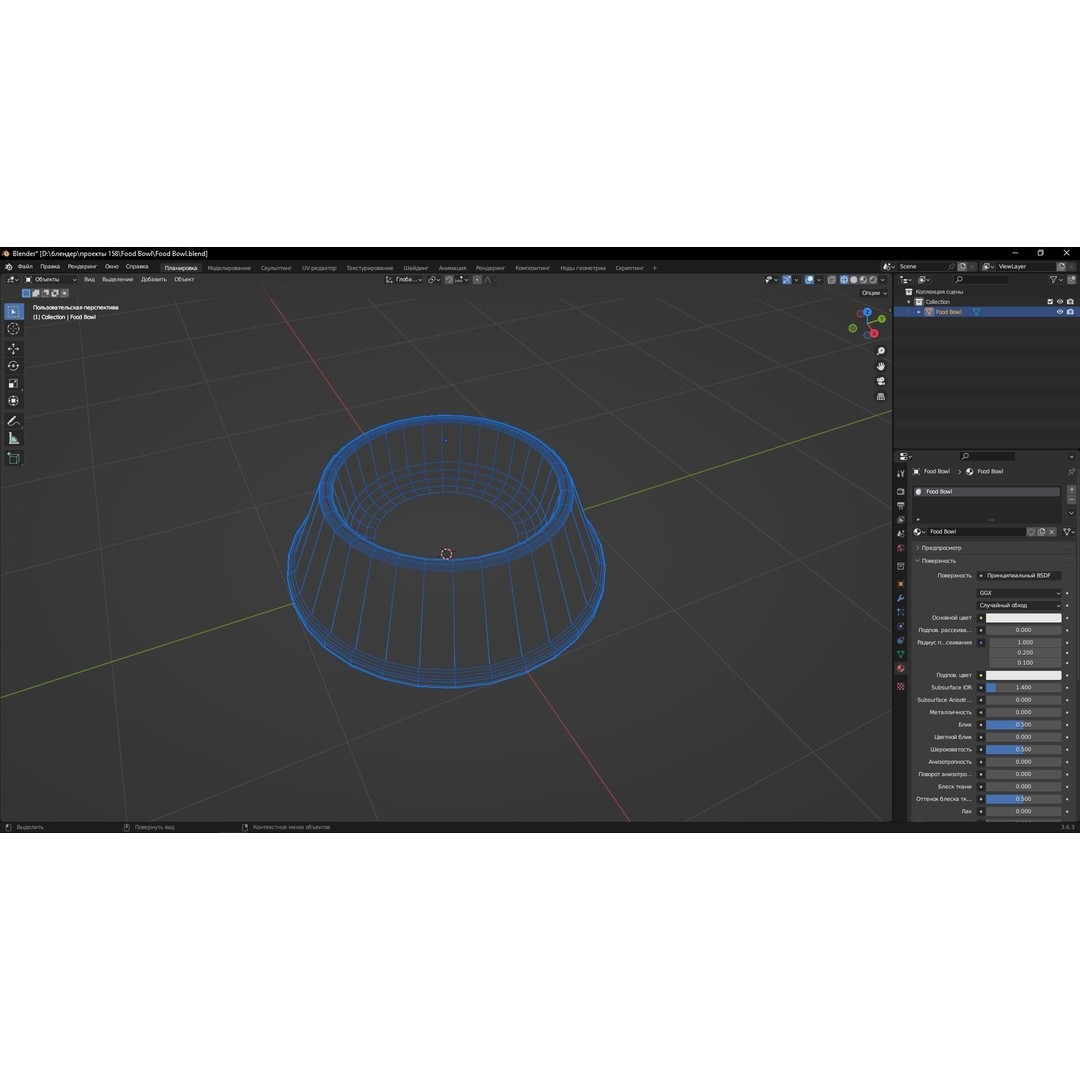The image size is (1080, 1080).
Task: Select the Transform tool
Action: click(14, 400)
